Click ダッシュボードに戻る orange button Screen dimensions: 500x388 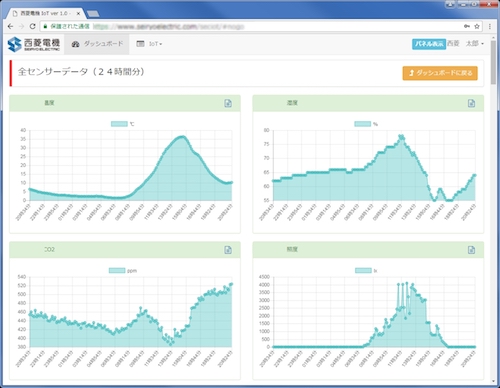click(x=440, y=73)
